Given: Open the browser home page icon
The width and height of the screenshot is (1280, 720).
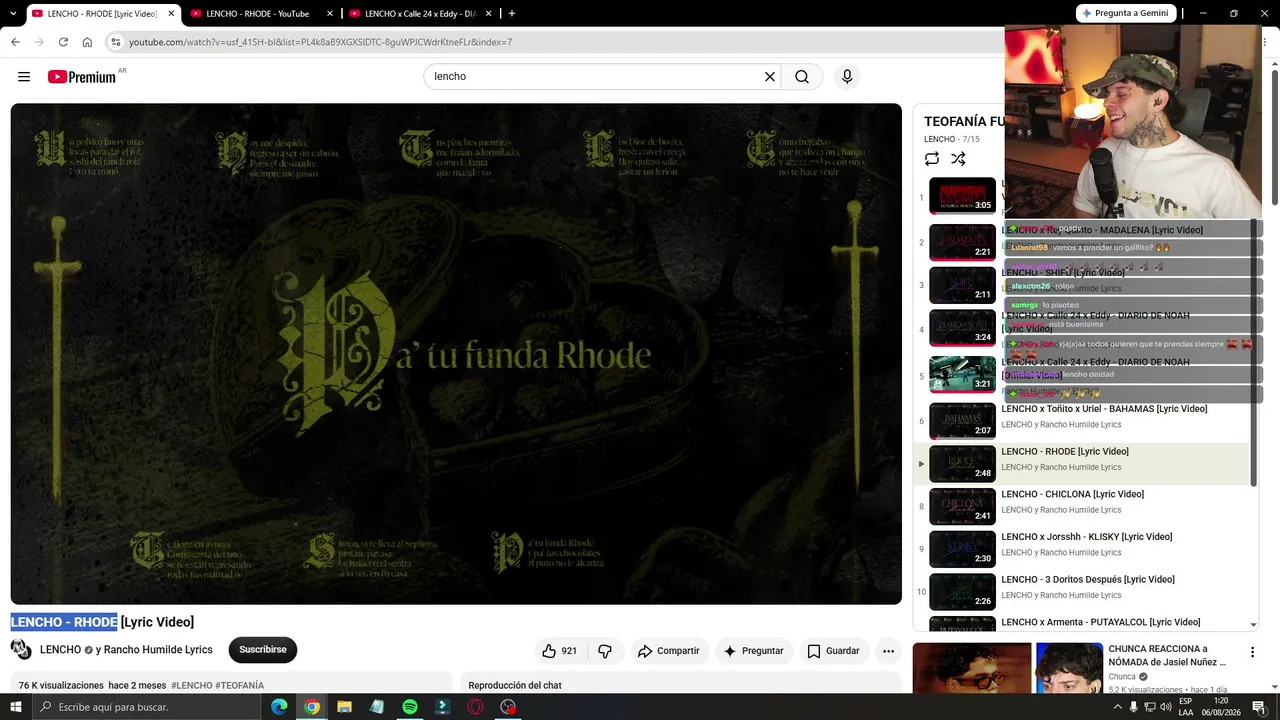Looking at the screenshot, I should click(x=87, y=42).
